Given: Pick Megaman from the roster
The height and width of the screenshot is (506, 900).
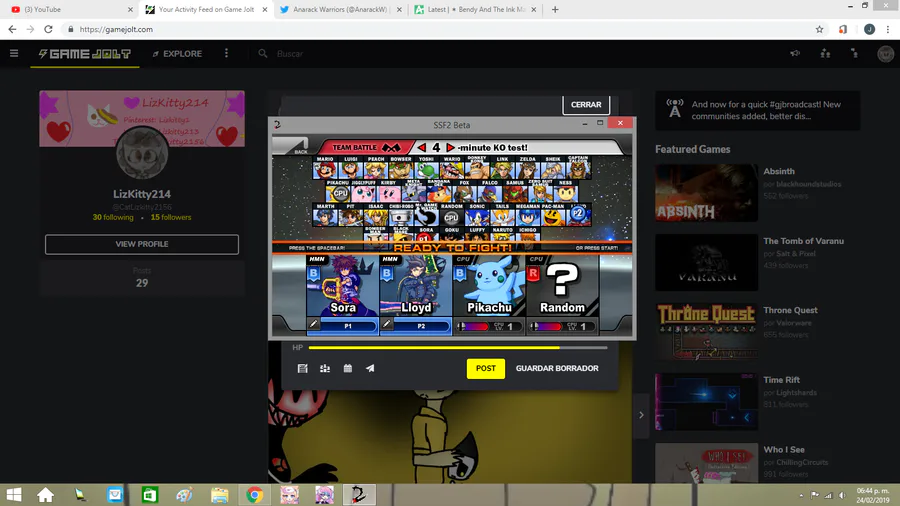Looking at the screenshot, I should [x=527, y=217].
